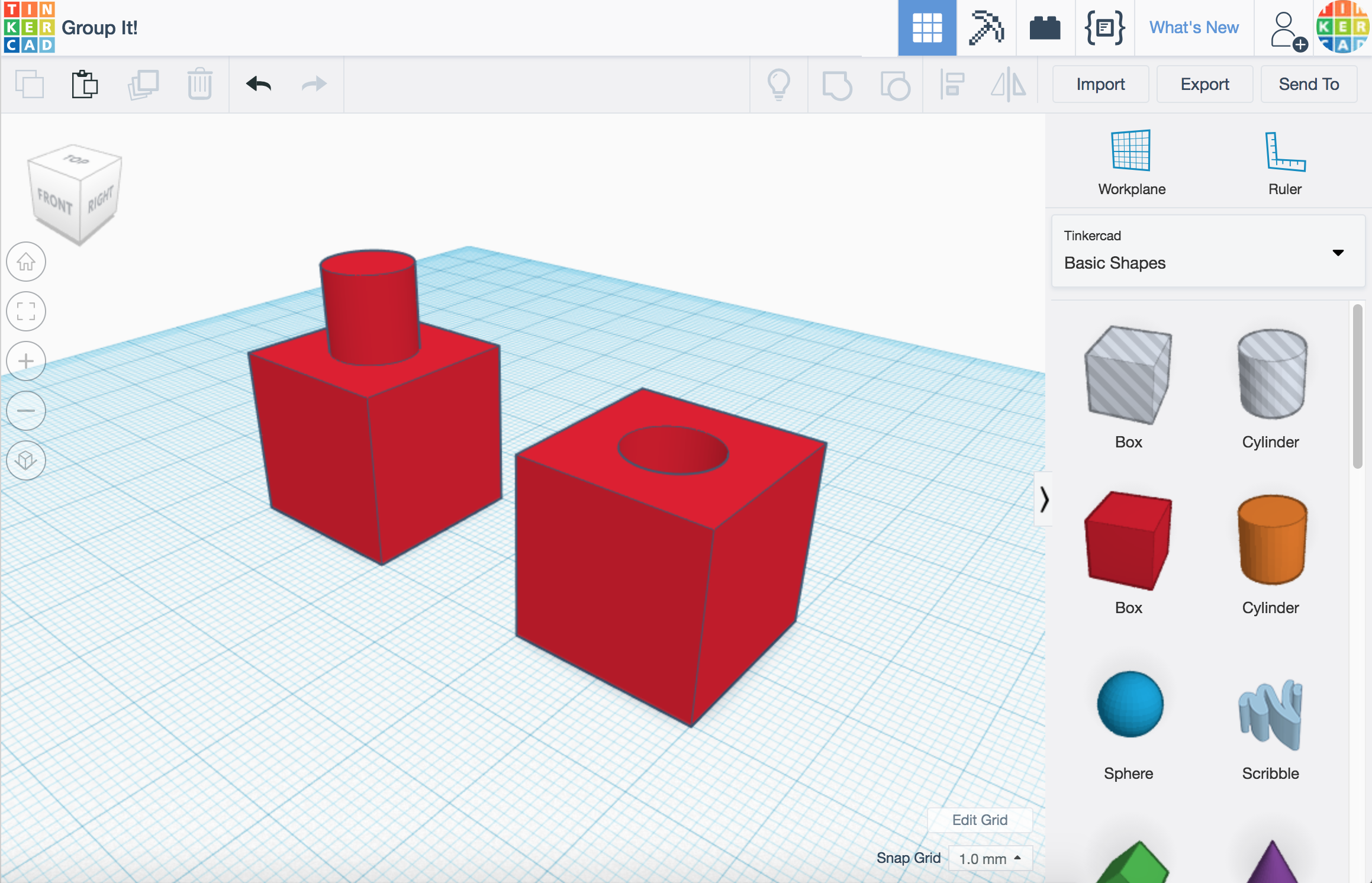Zoom out with minus button
The height and width of the screenshot is (883, 1372).
(x=26, y=411)
